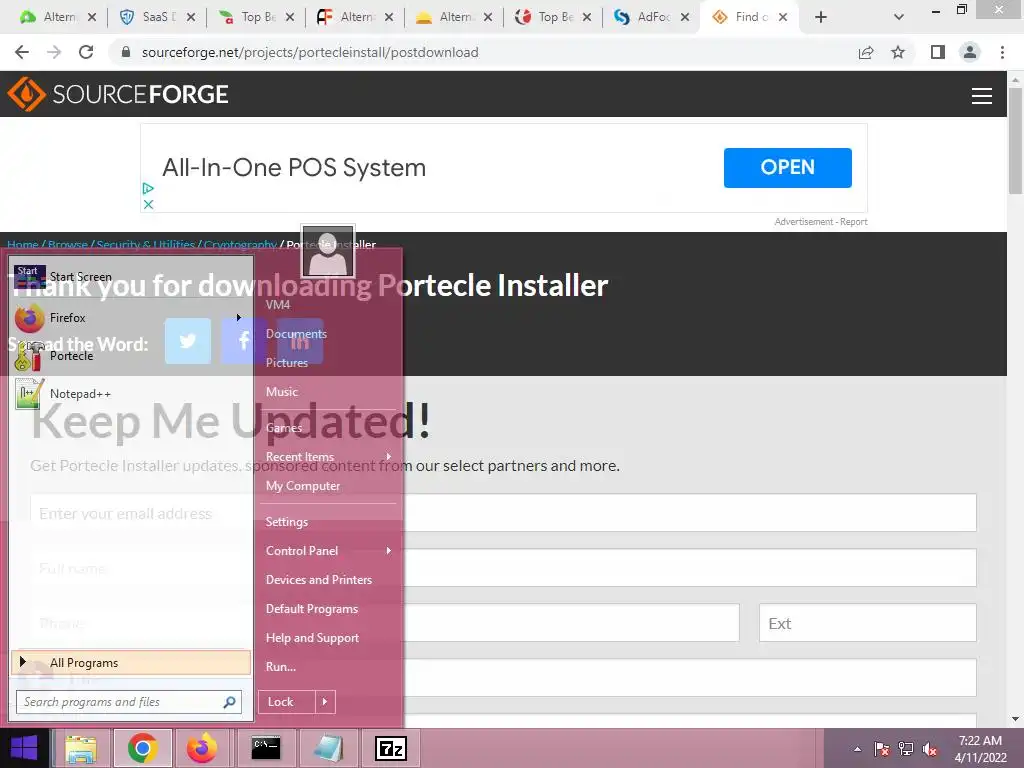The image size is (1024, 768).
Task: Expand Firefox jump list arrow
Action: 239,318
